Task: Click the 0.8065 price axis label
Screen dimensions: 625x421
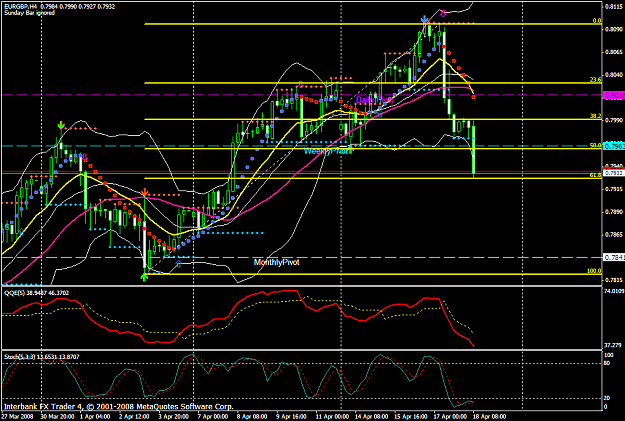Action: (x=616, y=52)
